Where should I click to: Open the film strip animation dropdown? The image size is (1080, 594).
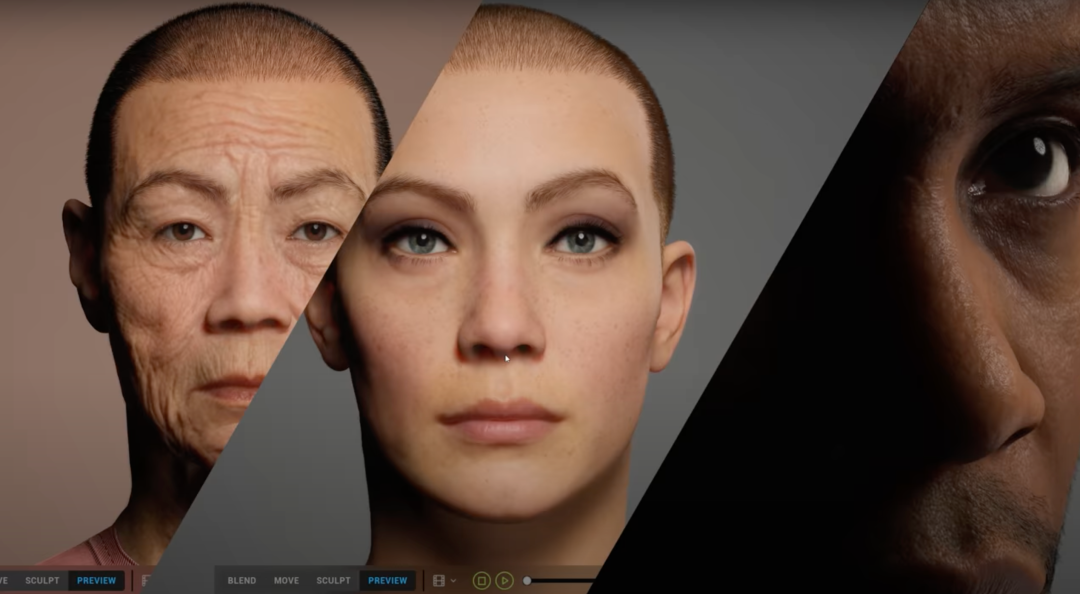444,581
